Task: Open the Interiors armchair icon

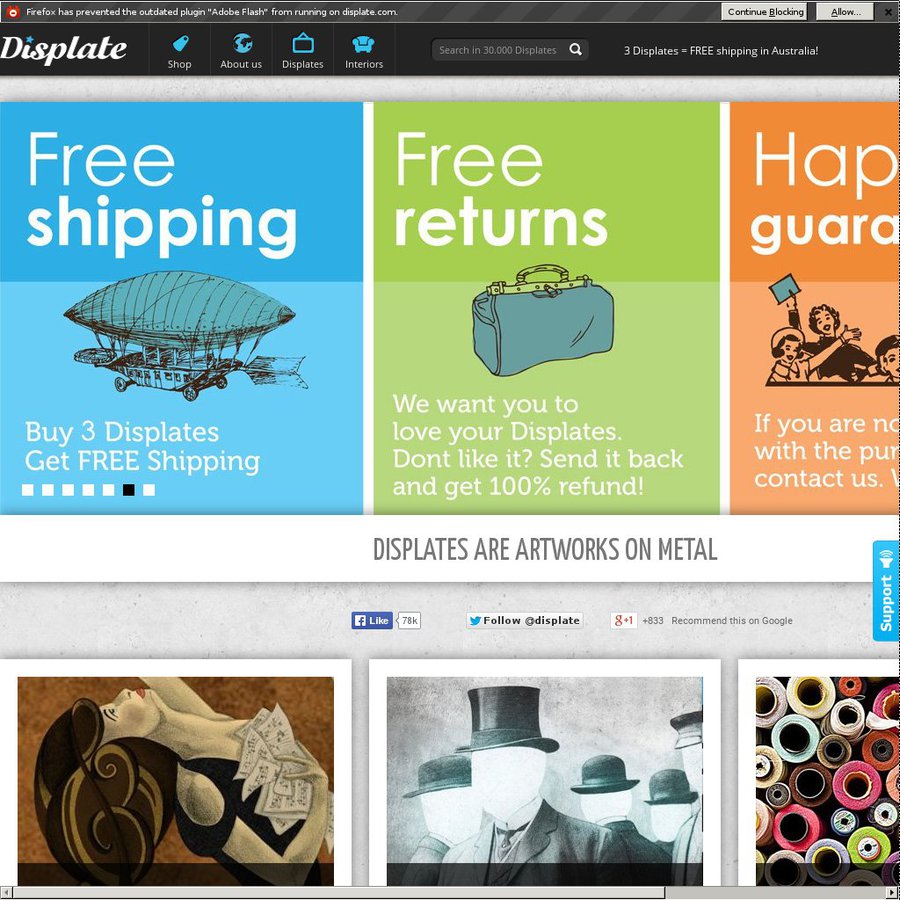Action: pos(363,44)
